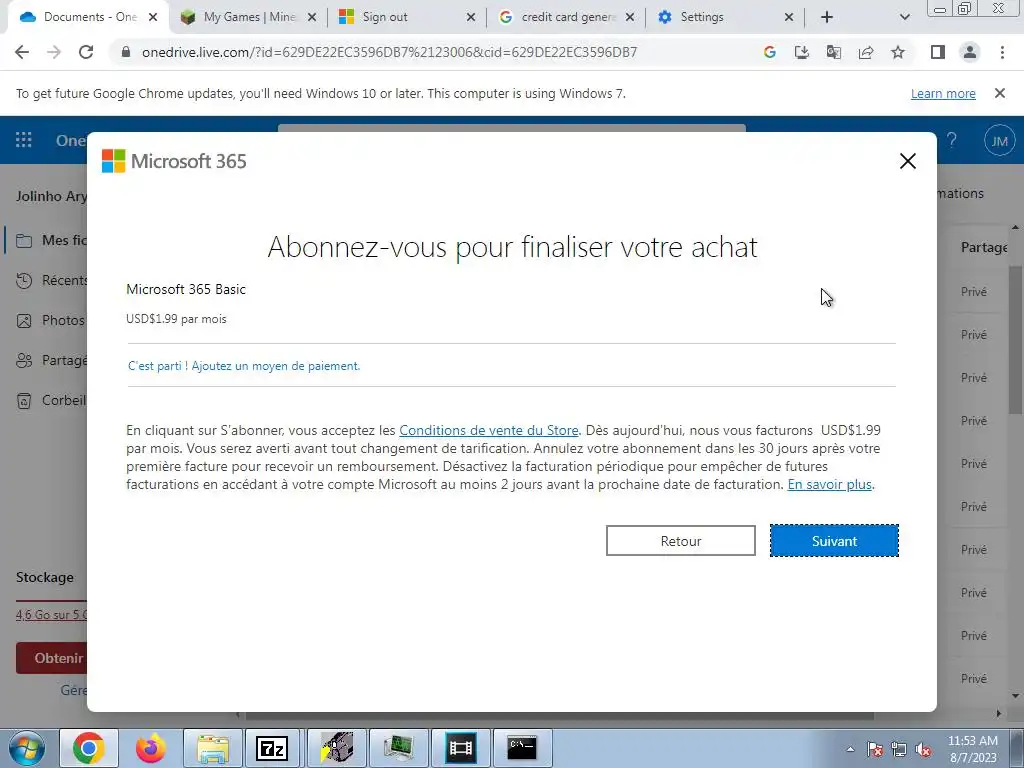This screenshot has width=1024, height=768.
Task: Open a new browser tab
Action: pyautogui.click(x=827, y=18)
